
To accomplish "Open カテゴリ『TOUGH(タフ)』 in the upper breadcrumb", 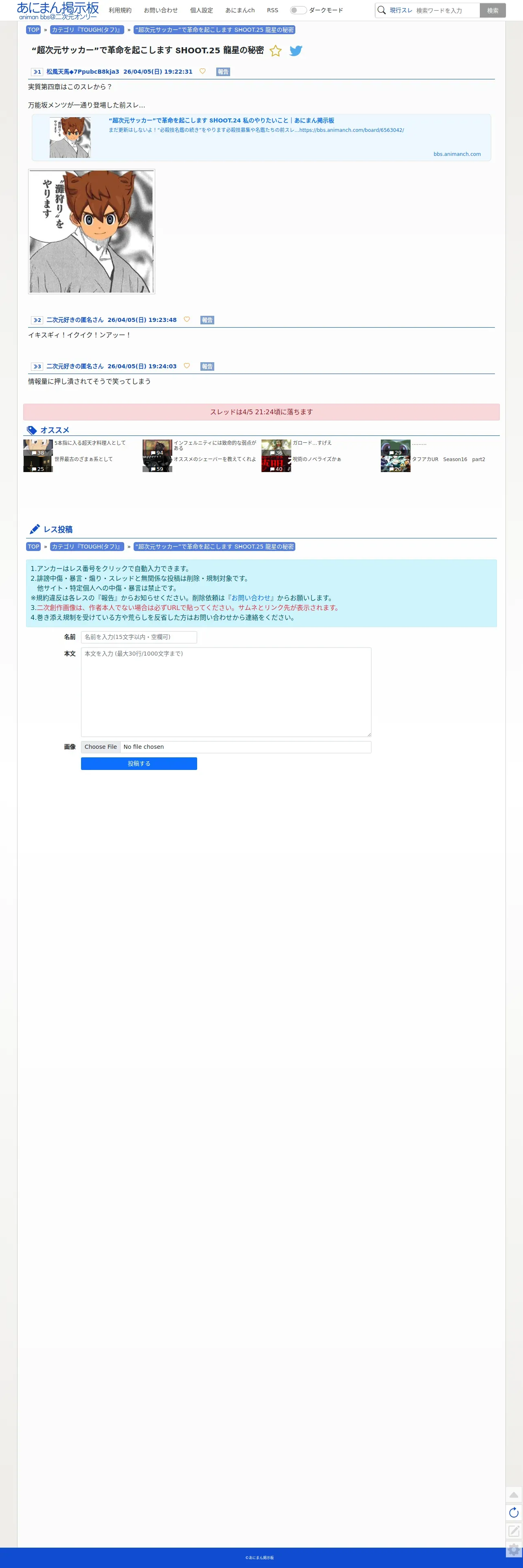I will pos(87,30).
